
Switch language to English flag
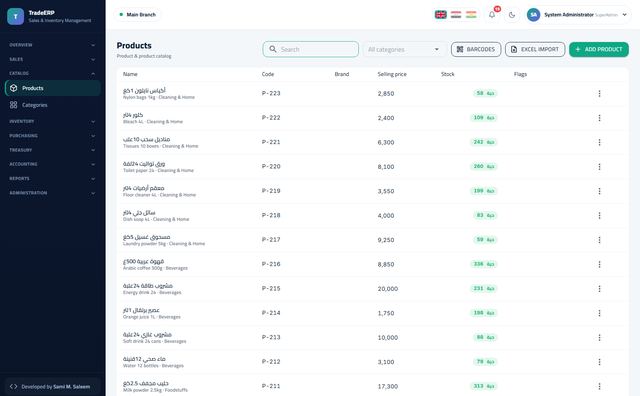(x=440, y=15)
